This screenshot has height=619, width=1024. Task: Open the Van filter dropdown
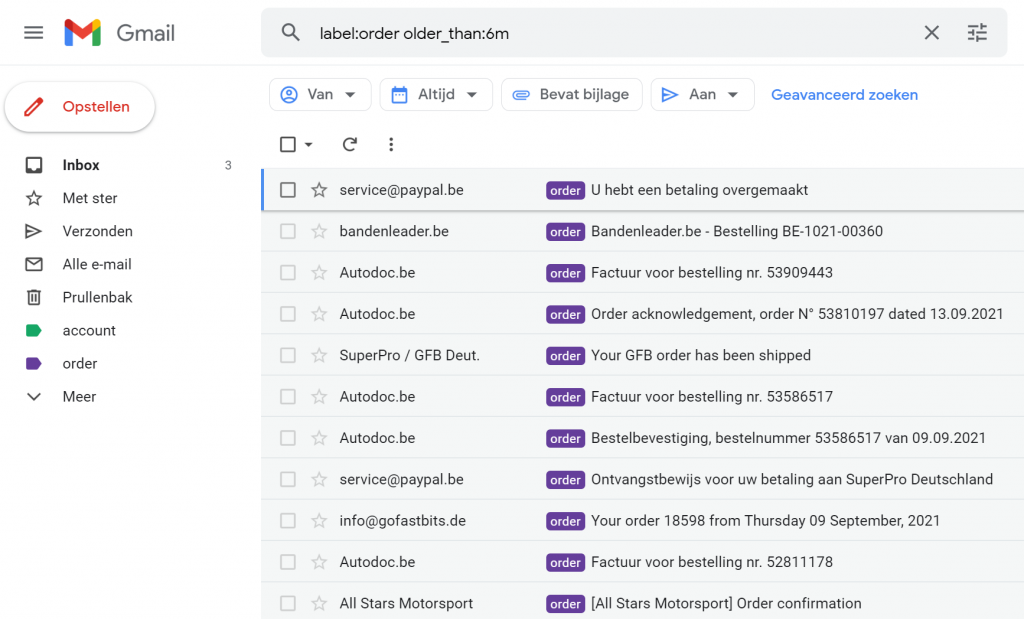click(x=320, y=95)
